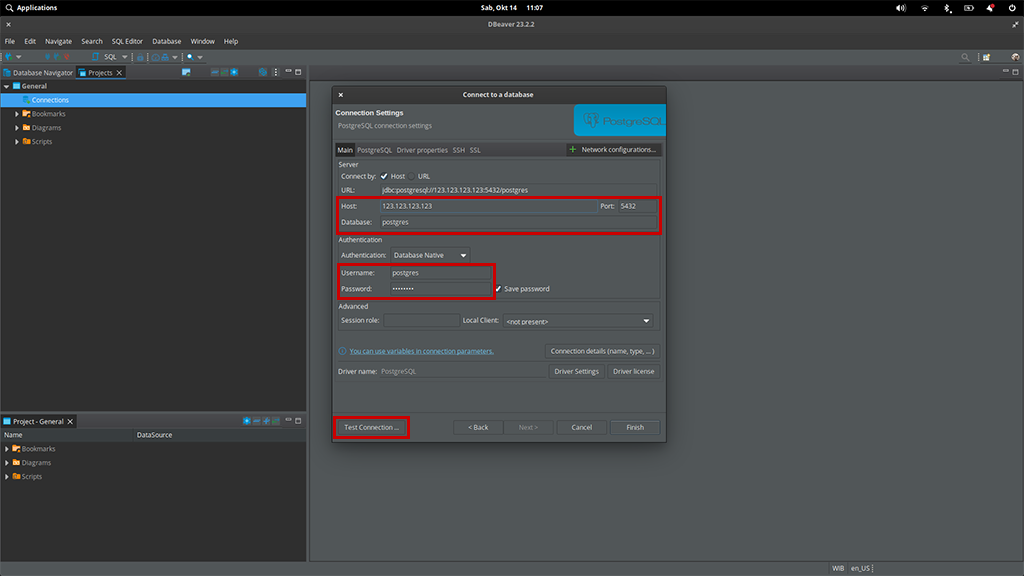Click the Wi-Fi icon in top bar

pos(924,8)
